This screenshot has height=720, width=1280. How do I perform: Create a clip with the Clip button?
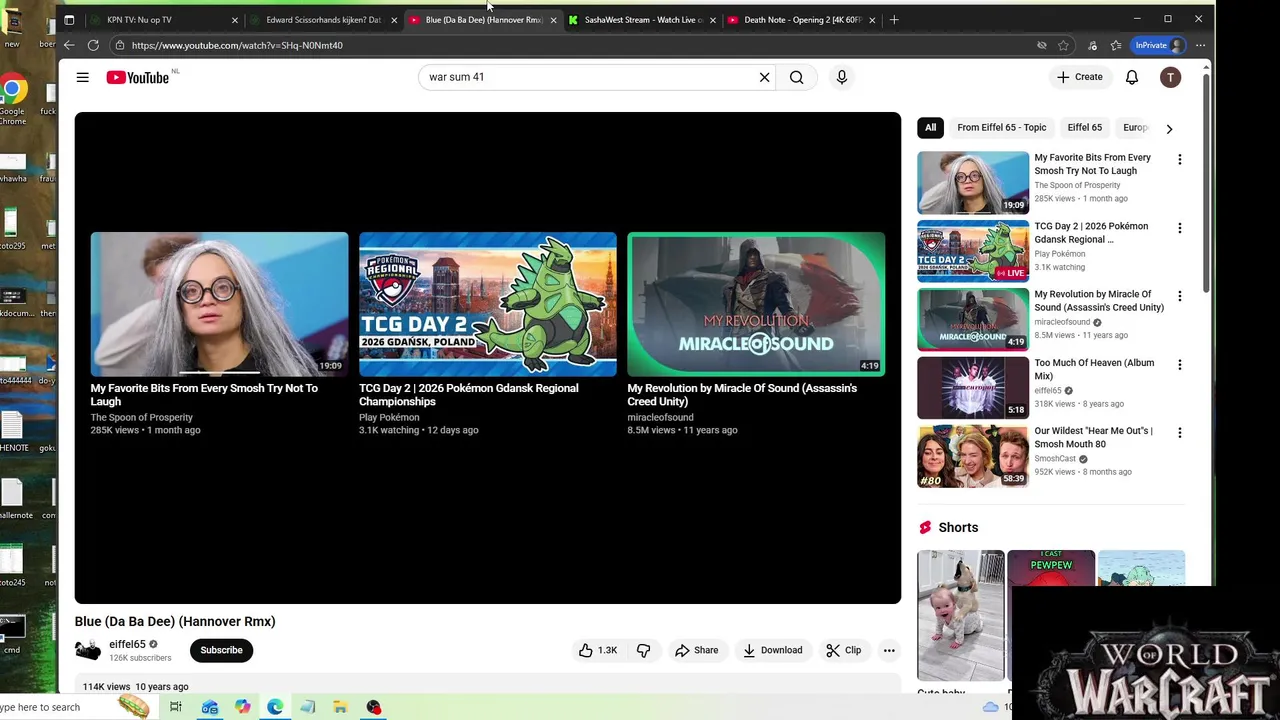point(843,650)
